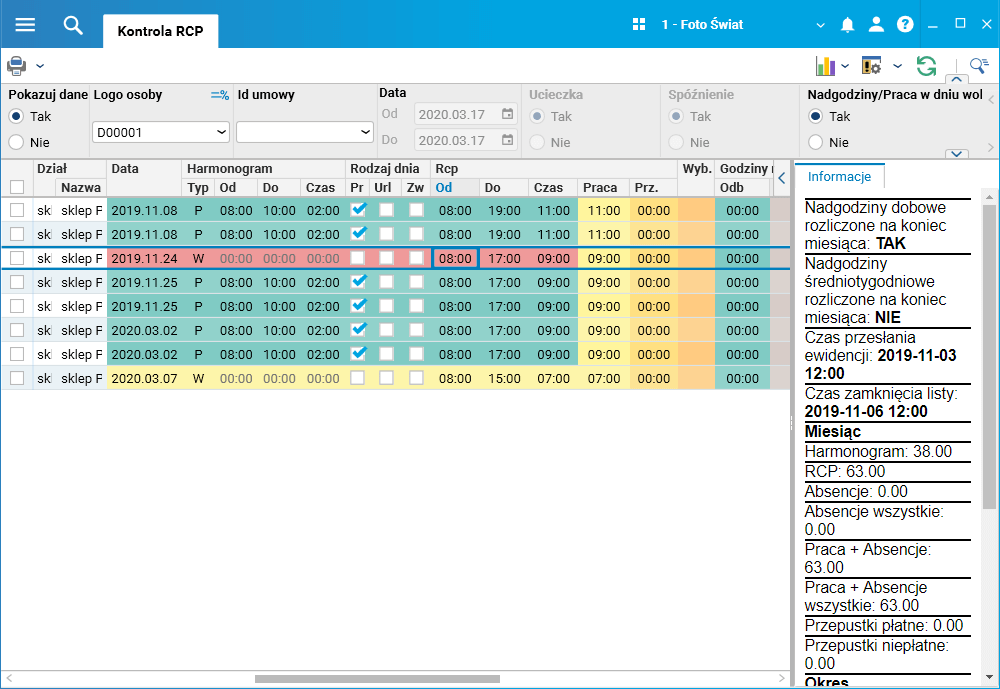Image resolution: width=1000 pixels, height=689 pixels.
Task: Open the notifications bell
Action: click(x=847, y=25)
